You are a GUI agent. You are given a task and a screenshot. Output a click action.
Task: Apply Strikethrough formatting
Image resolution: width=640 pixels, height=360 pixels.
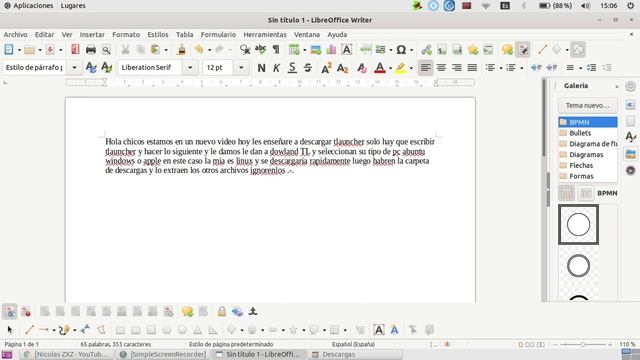point(308,68)
